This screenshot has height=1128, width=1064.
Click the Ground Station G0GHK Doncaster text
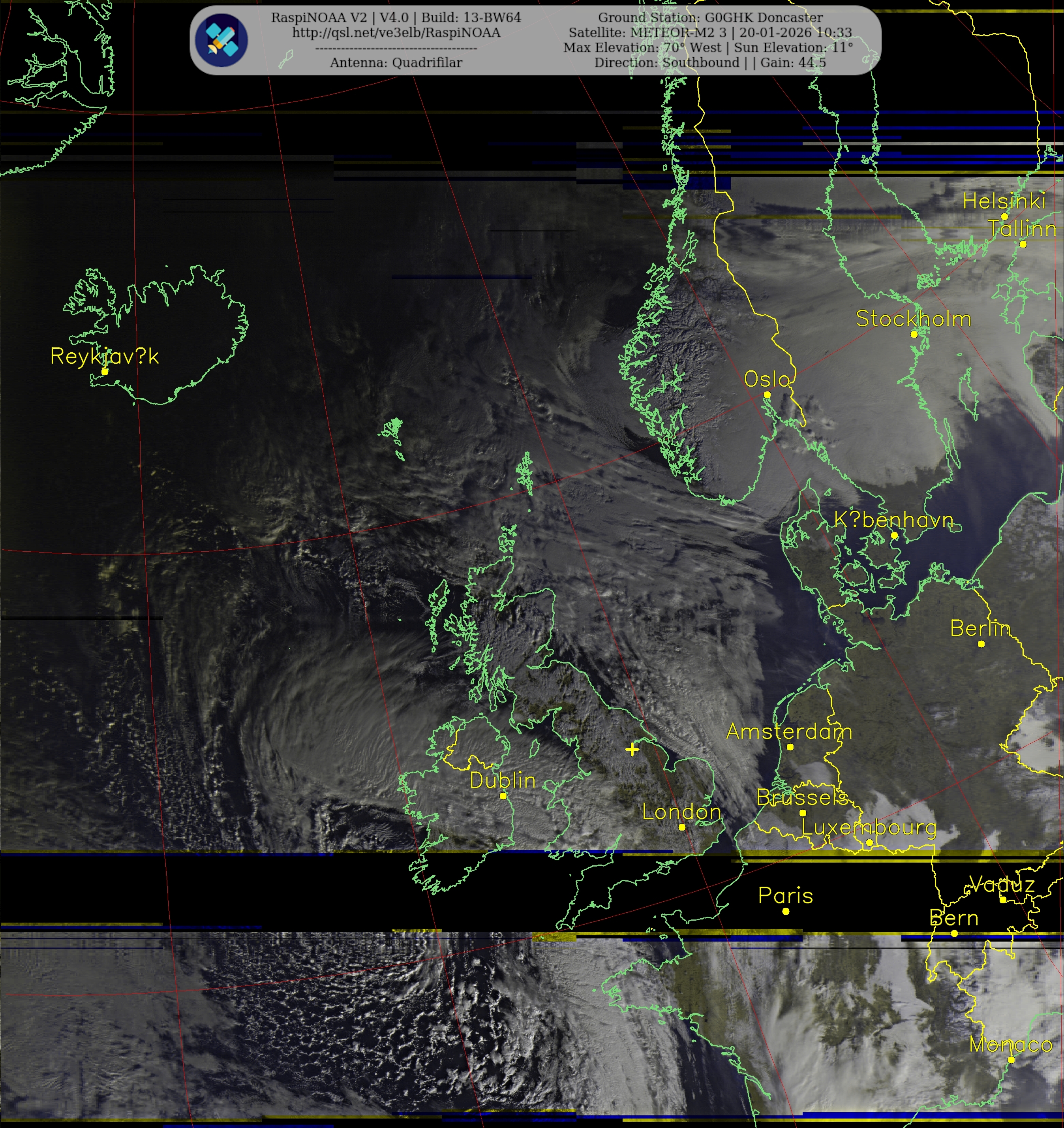tap(710, 18)
